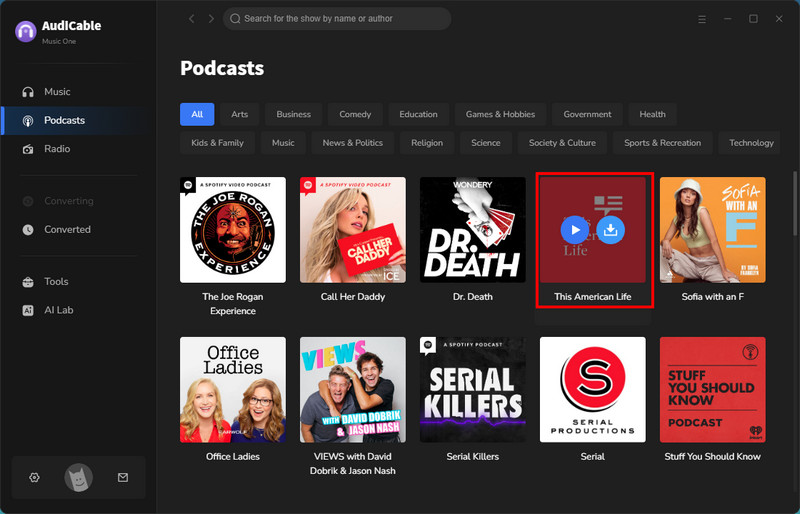Filter podcasts by Society & Culture
The width and height of the screenshot is (800, 514).
(x=562, y=143)
